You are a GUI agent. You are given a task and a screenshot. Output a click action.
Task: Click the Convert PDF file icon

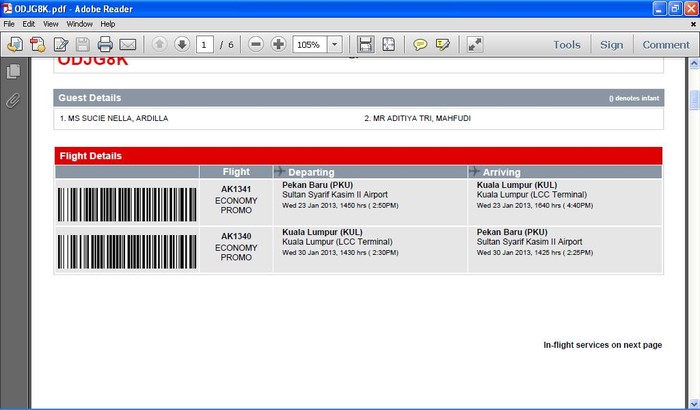point(38,44)
